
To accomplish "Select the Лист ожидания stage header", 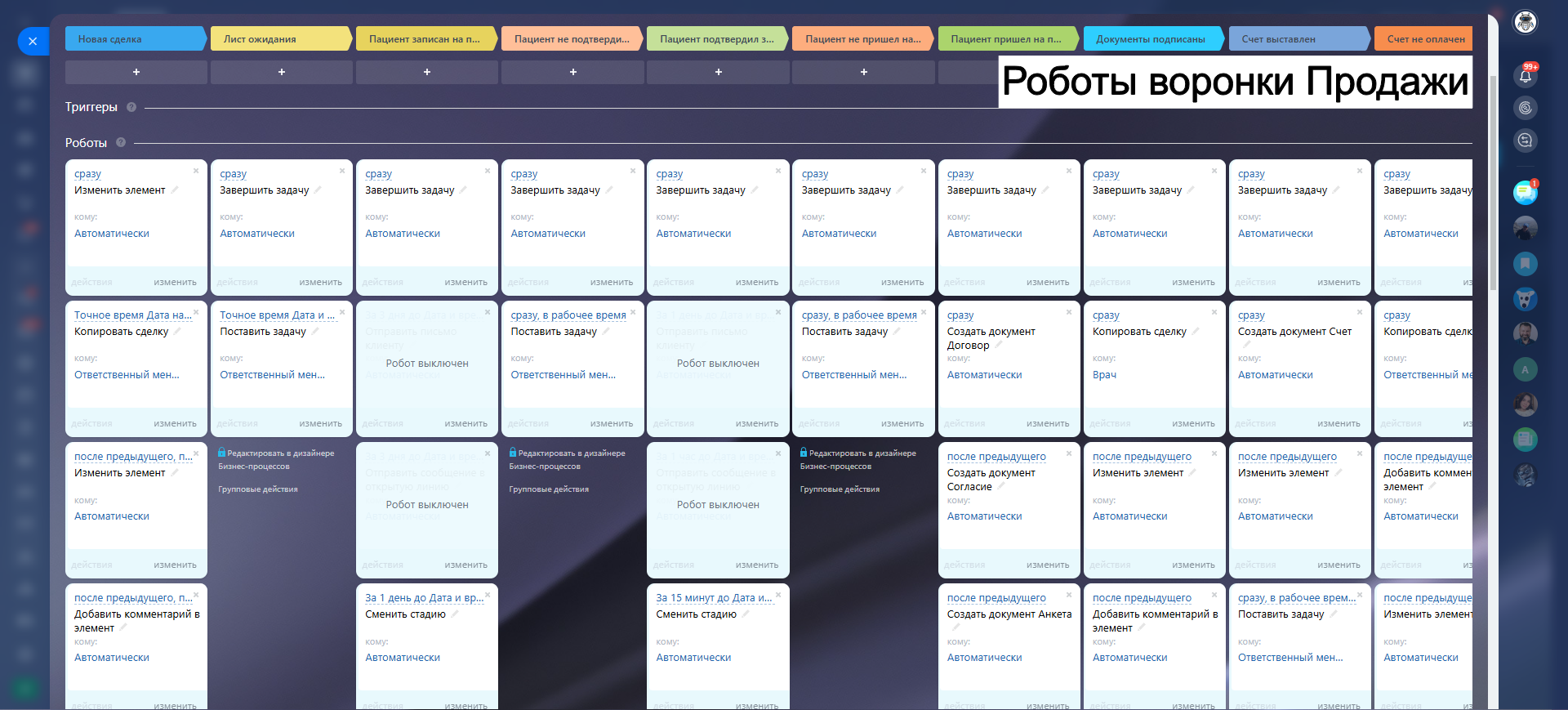I will (281, 39).
